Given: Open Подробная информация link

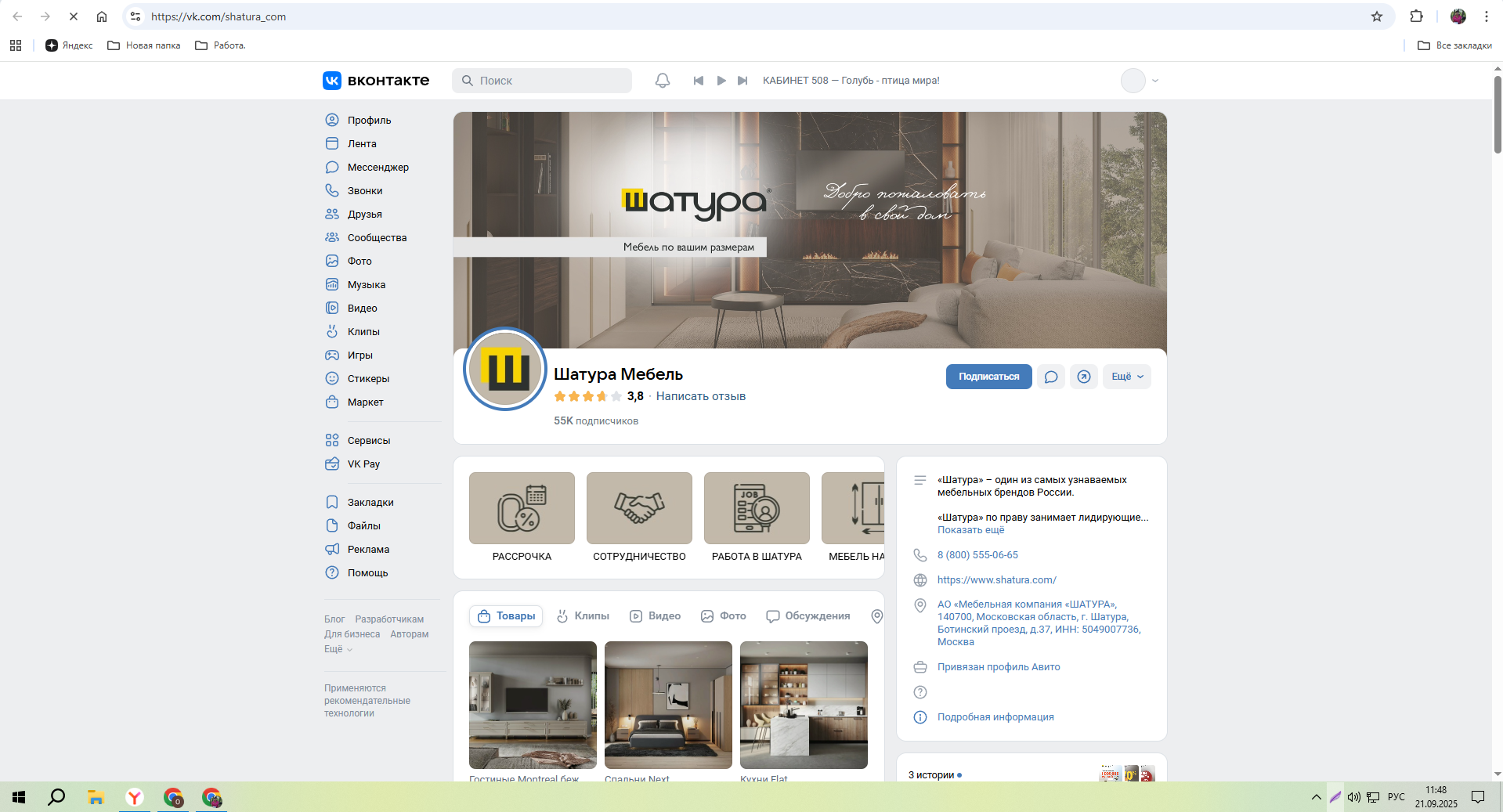Looking at the screenshot, I should point(995,717).
